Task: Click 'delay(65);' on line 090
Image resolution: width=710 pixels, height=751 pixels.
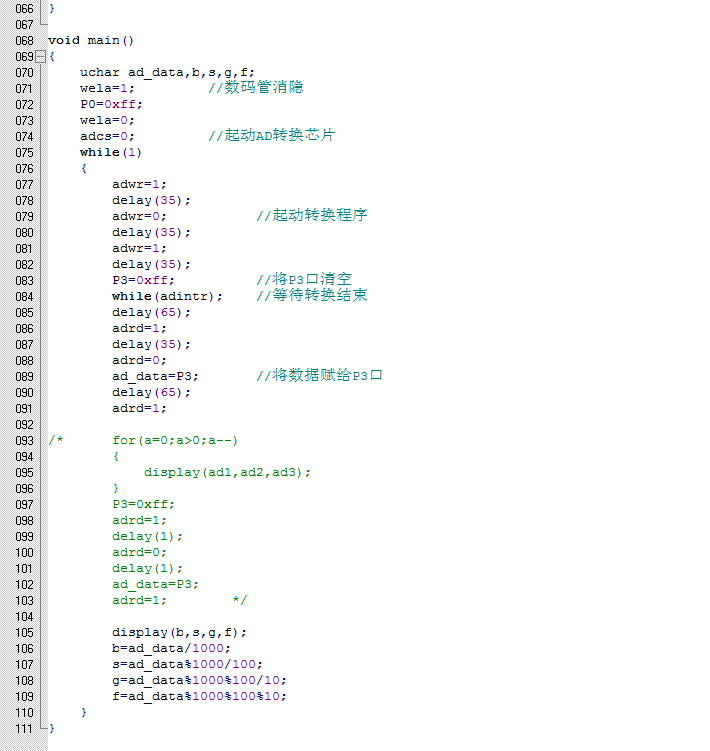Action: [x=151, y=393]
